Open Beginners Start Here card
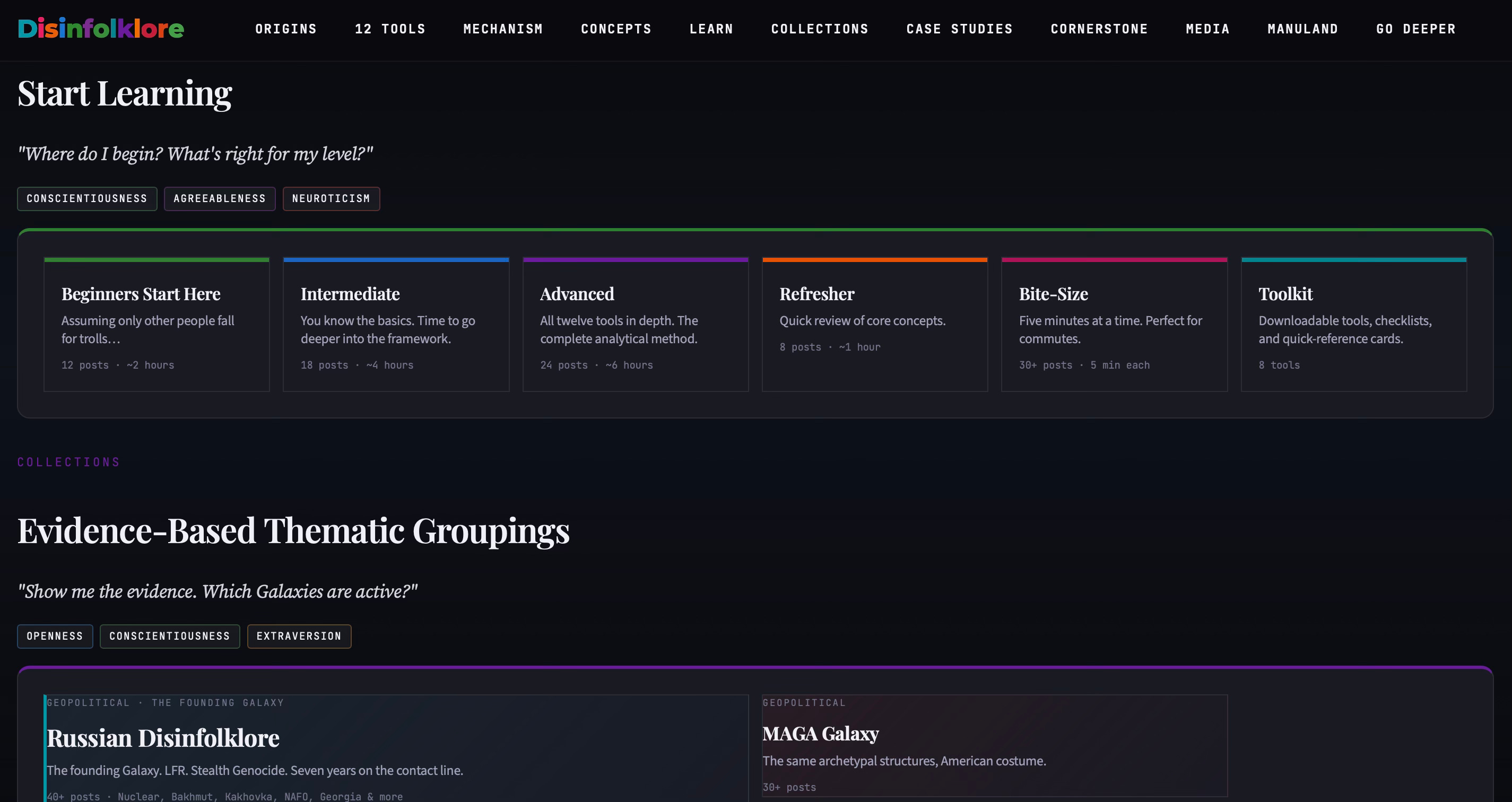Image resolution: width=1512 pixels, height=802 pixels. [x=156, y=325]
